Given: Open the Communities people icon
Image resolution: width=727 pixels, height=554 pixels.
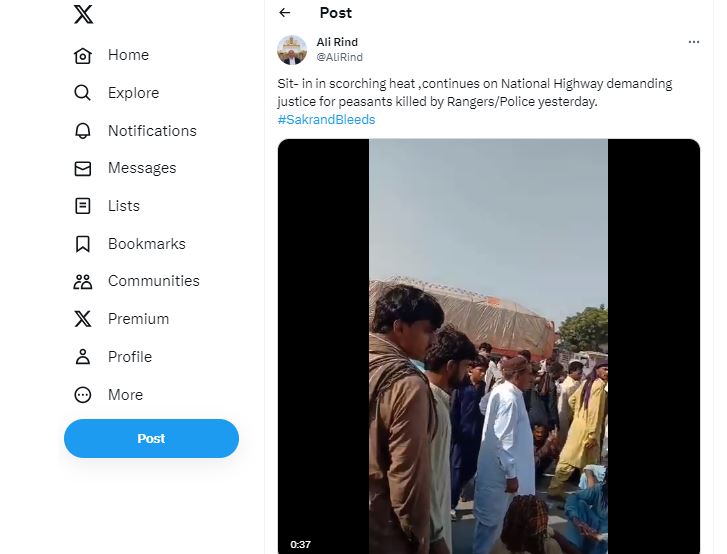Looking at the screenshot, I should coord(83,282).
